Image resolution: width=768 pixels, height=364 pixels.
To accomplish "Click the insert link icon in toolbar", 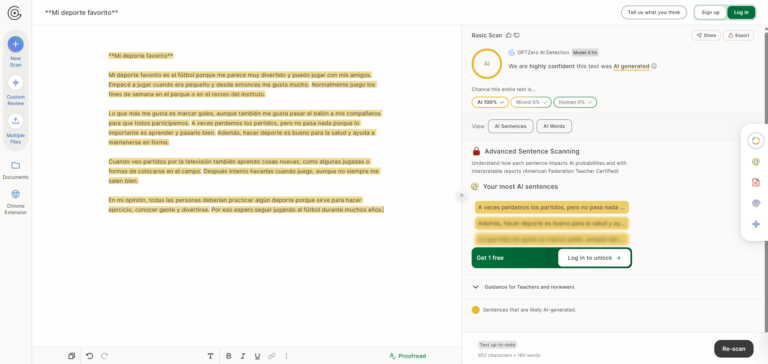I will tap(272, 356).
